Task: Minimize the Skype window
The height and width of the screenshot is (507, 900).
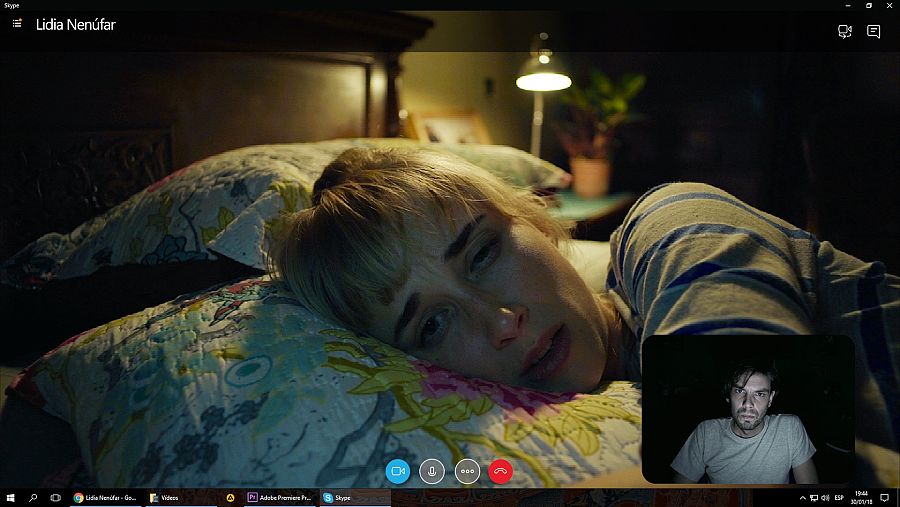Action: tap(848, 5)
